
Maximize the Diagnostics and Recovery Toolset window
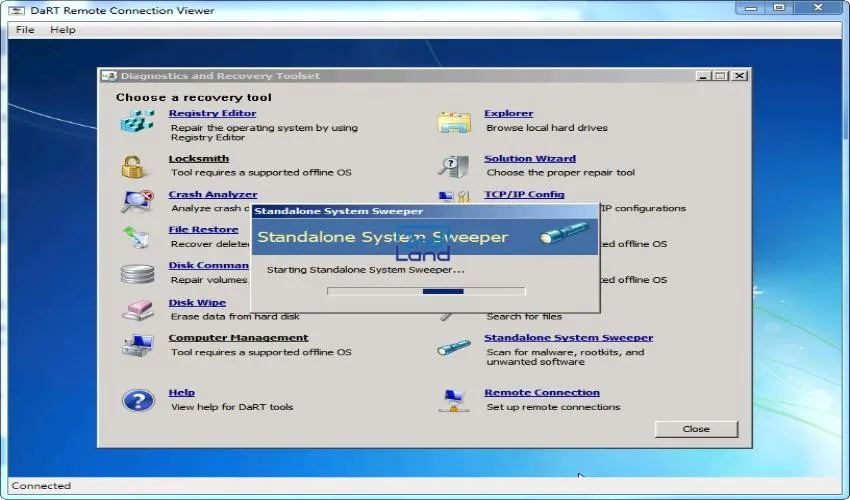(721, 76)
